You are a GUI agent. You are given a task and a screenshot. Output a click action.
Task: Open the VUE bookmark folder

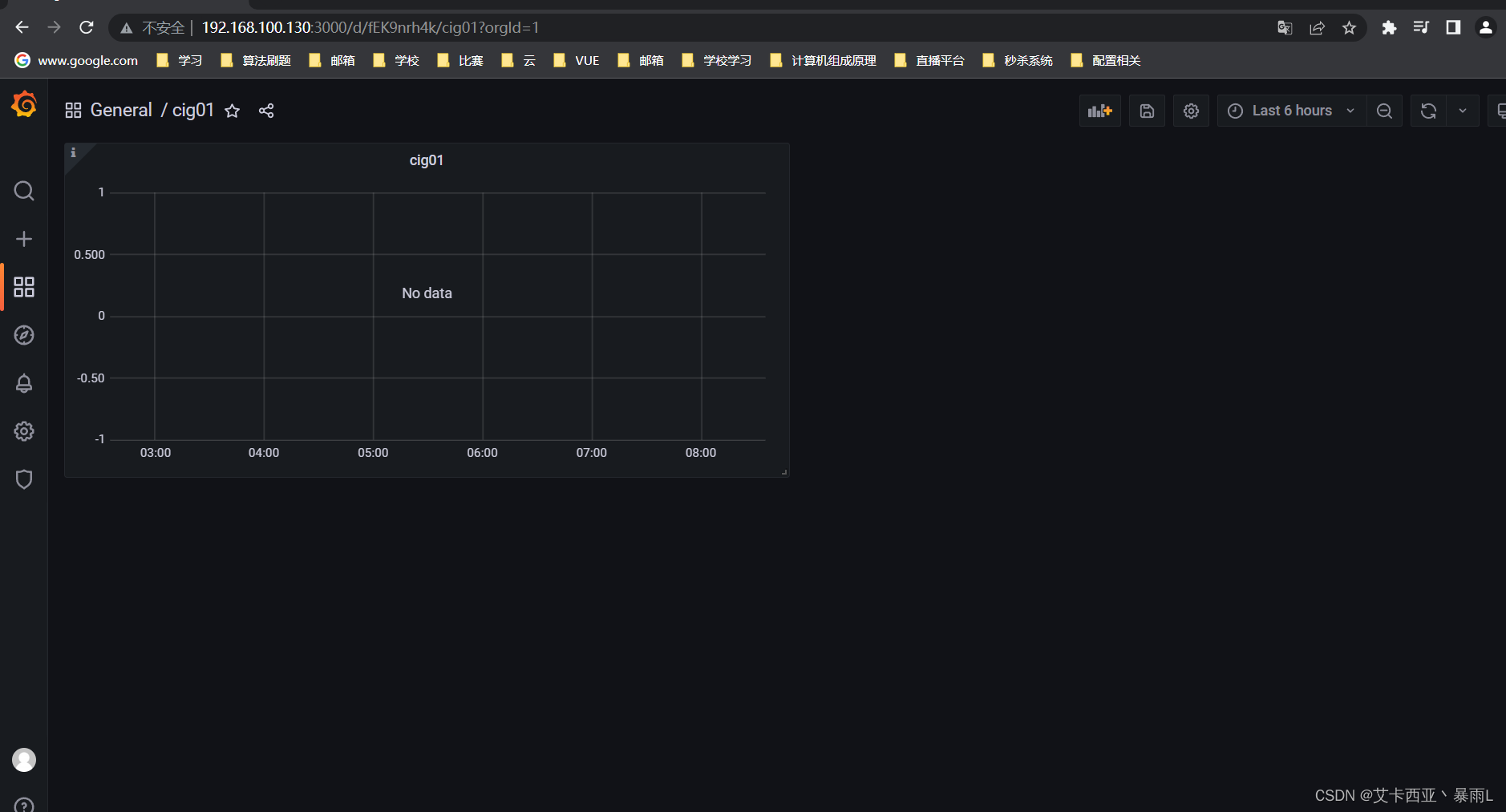tap(577, 60)
